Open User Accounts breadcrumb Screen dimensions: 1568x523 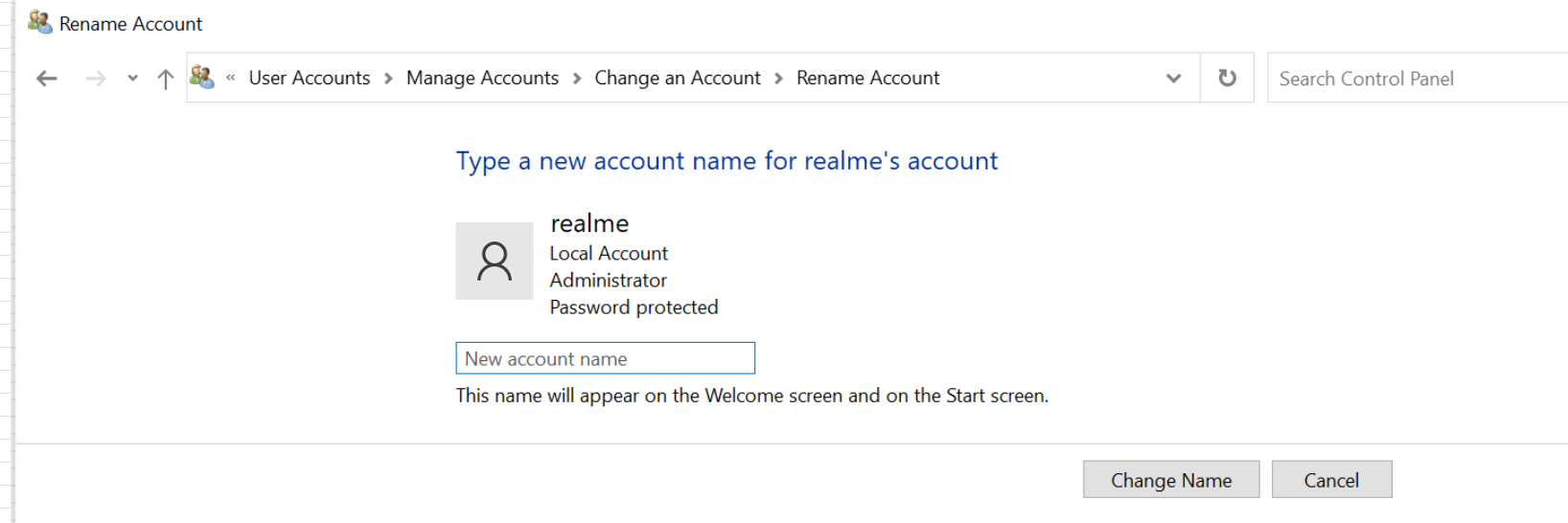pos(310,78)
